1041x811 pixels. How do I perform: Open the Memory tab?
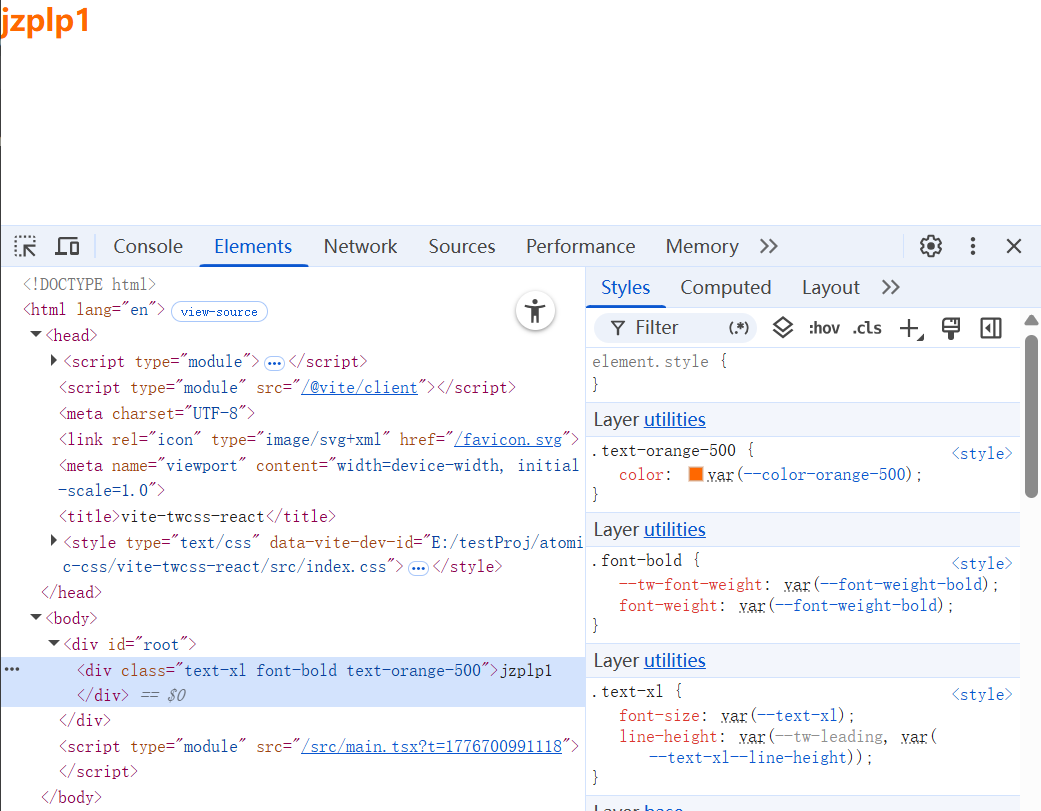coord(702,246)
